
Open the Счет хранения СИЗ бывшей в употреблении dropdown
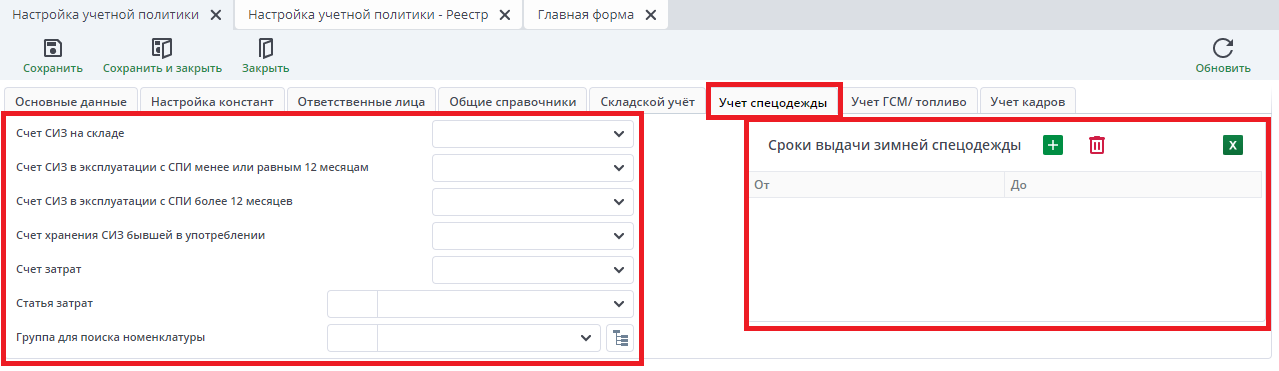tap(617, 236)
